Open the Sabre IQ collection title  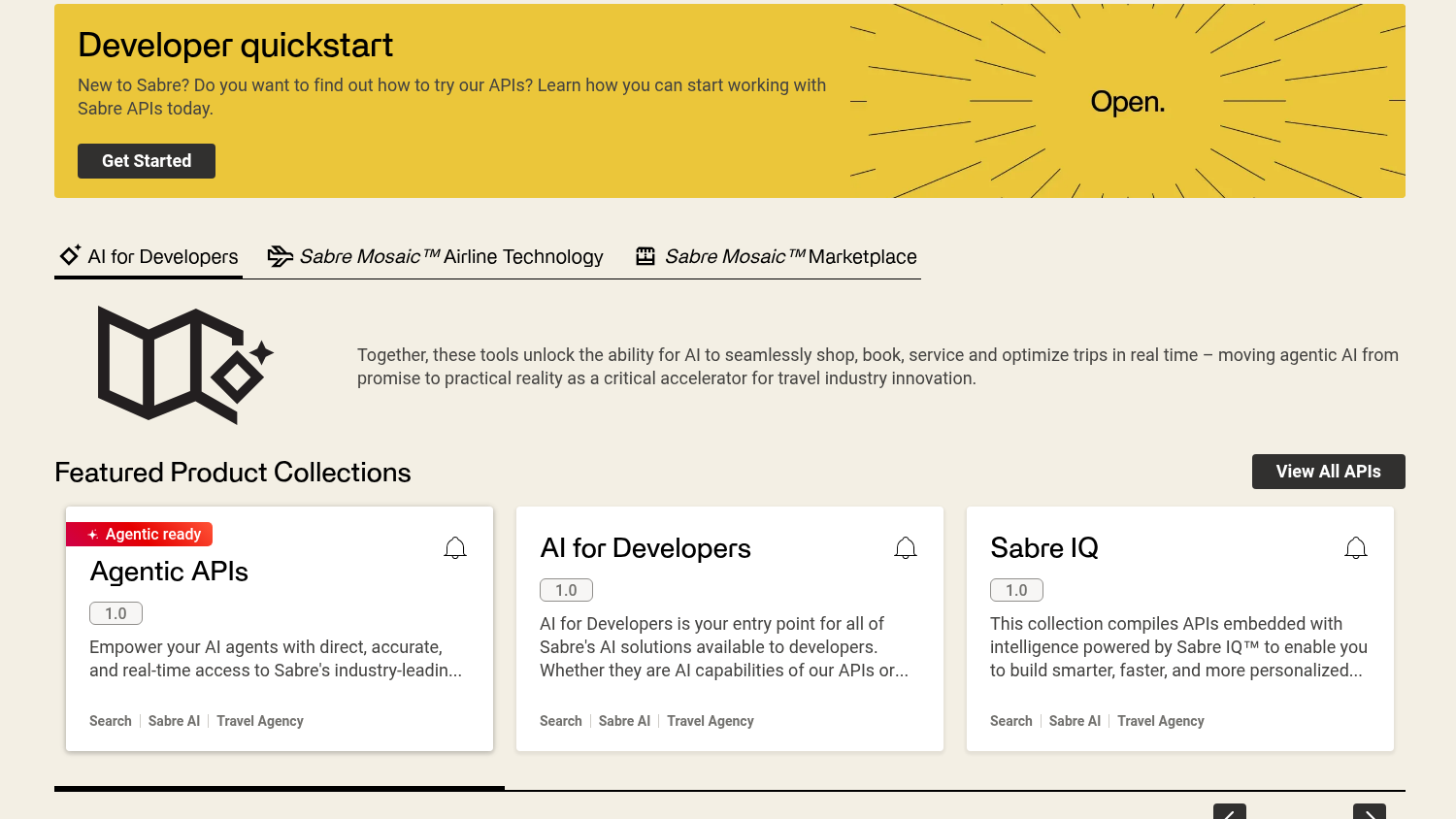click(1044, 548)
